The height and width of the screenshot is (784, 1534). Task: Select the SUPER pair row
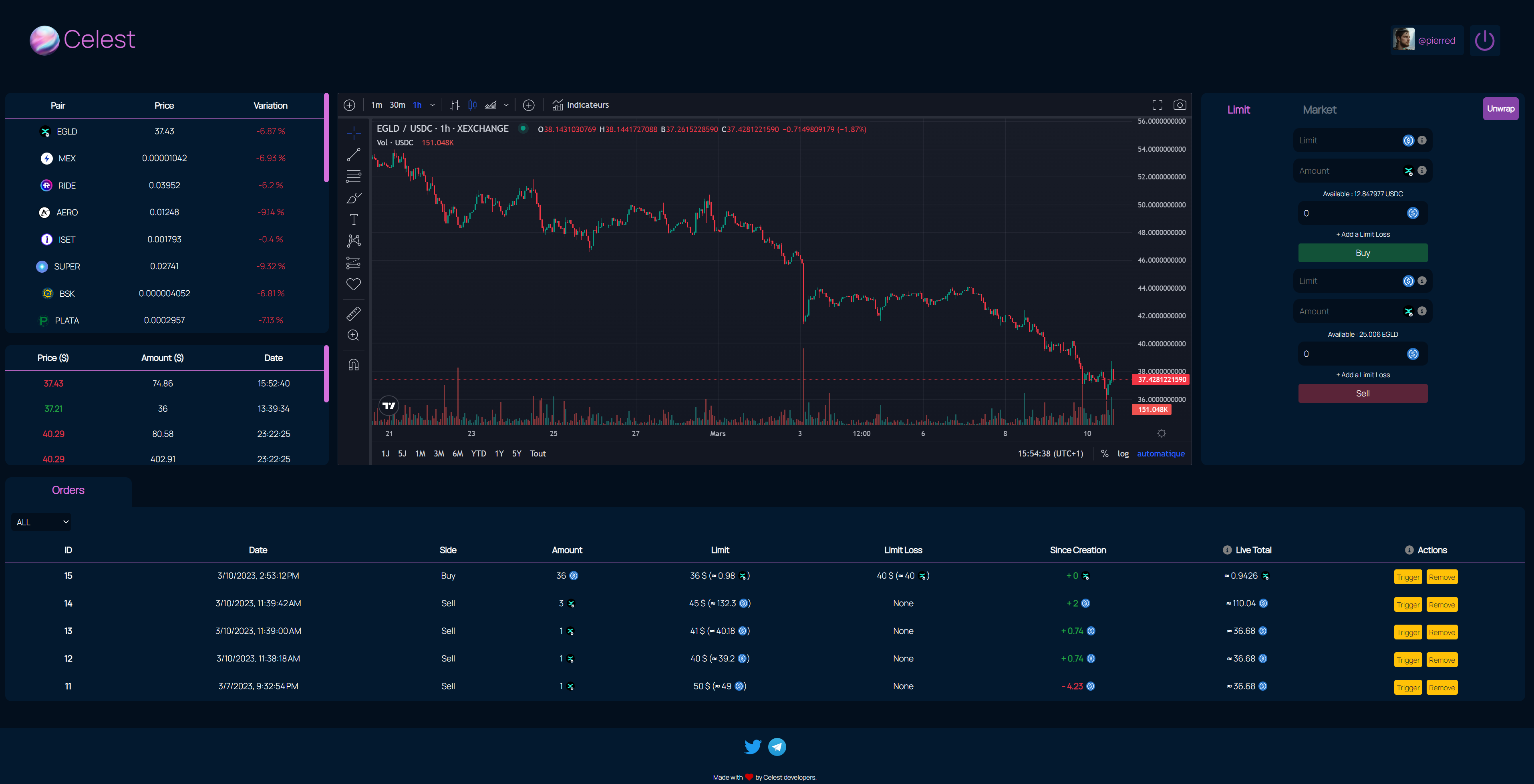pos(165,266)
